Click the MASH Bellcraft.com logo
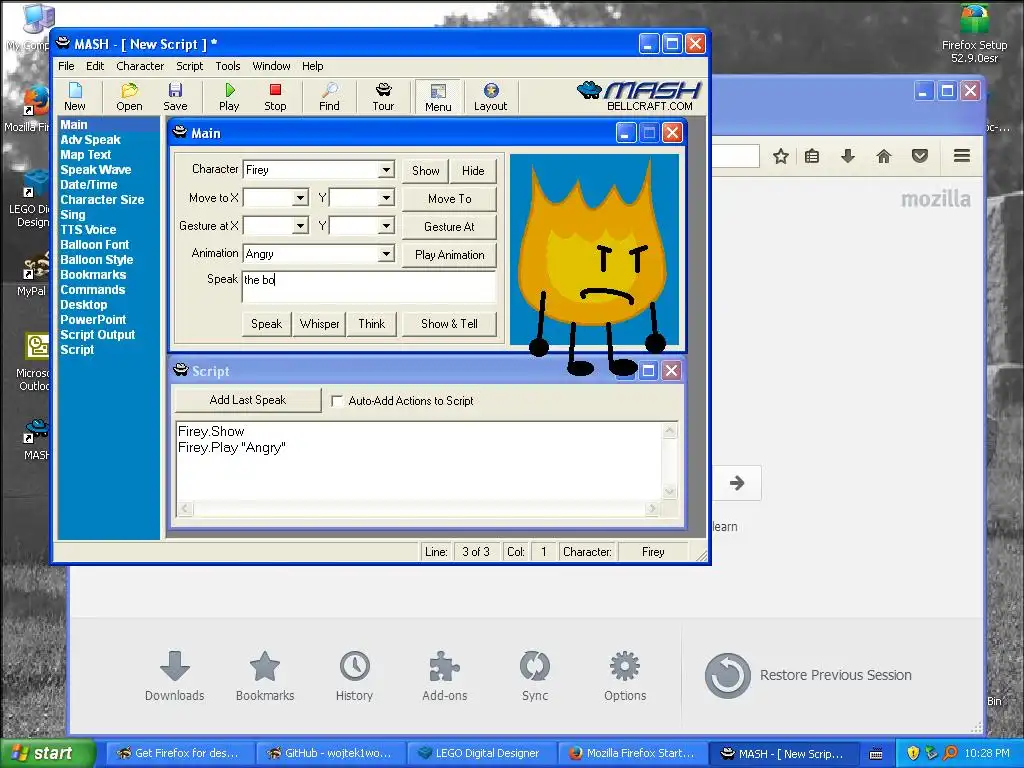The height and width of the screenshot is (768, 1024). [x=639, y=96]
